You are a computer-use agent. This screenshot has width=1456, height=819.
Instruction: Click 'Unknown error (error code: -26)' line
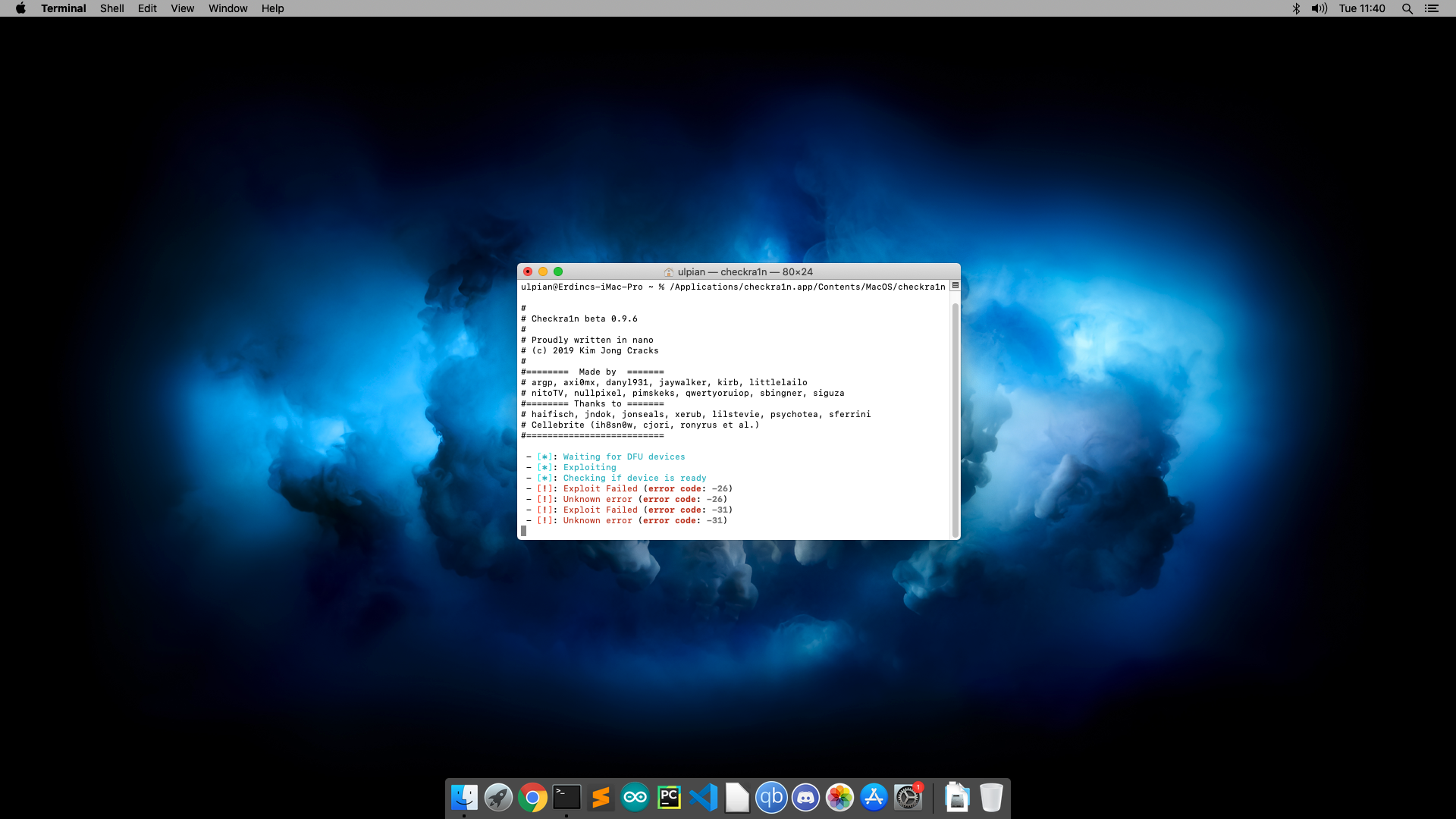click(x=627, y=500)
